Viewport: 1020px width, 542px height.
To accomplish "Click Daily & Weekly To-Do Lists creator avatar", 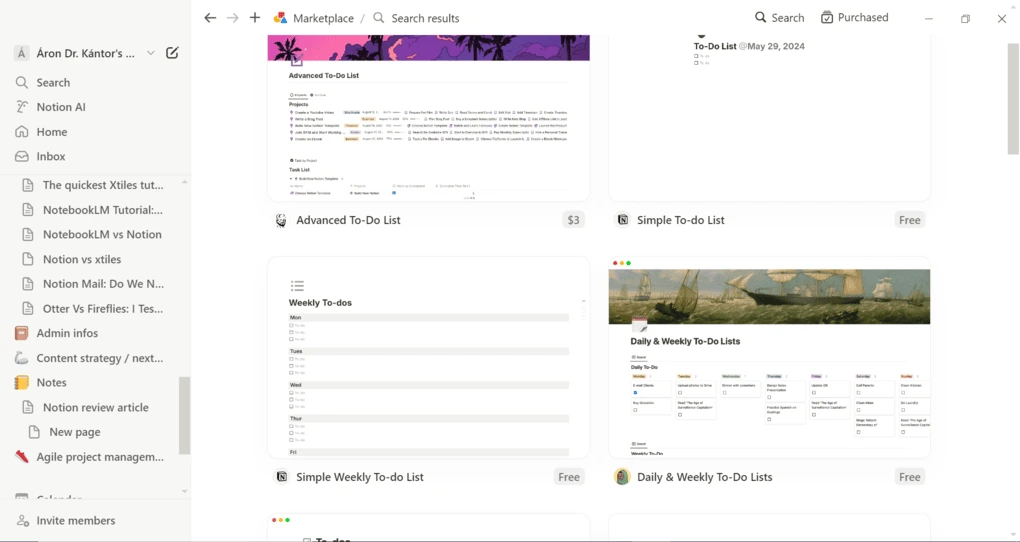I will point(622,478).
